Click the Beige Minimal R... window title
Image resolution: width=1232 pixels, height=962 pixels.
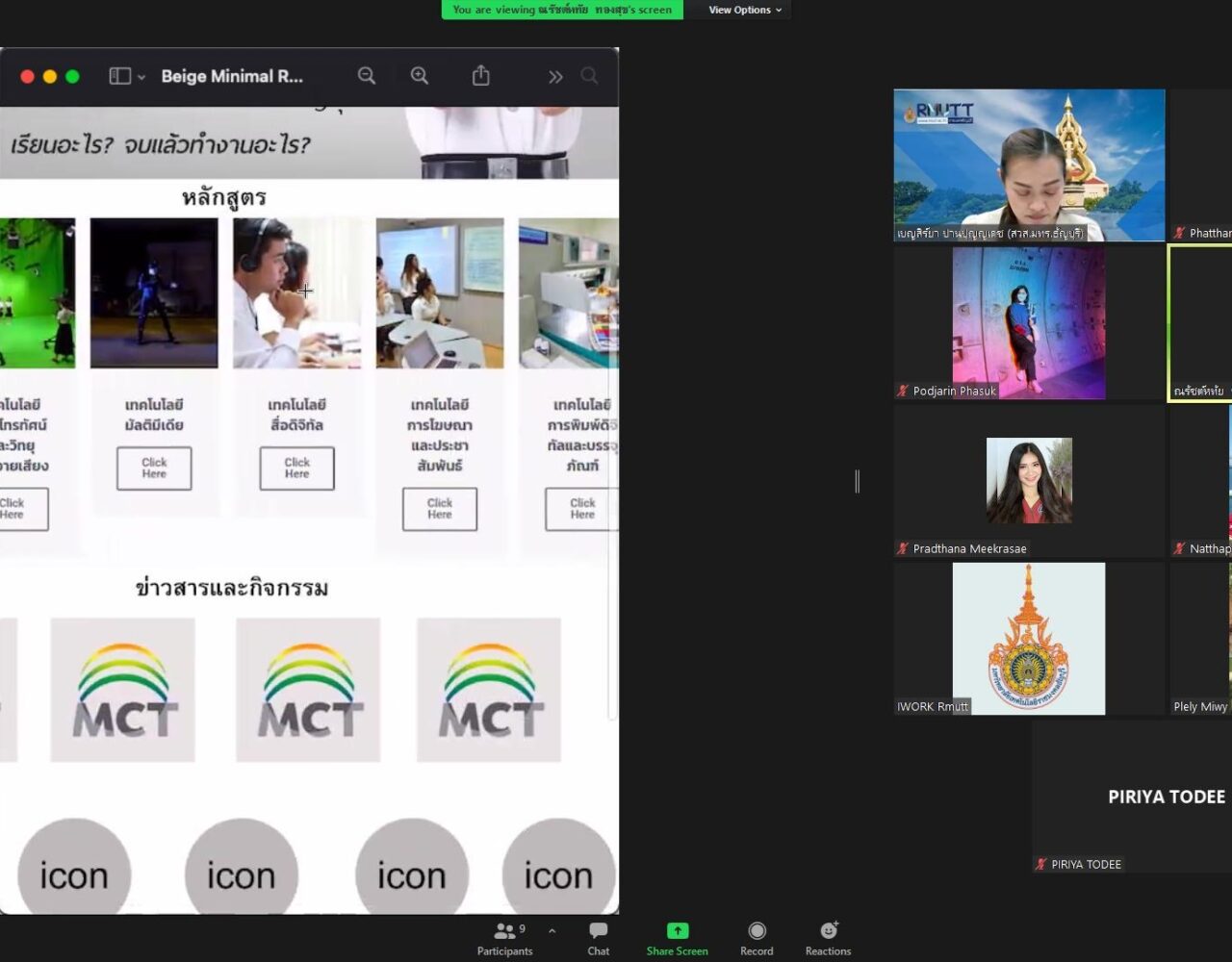(x=232, y=76)
